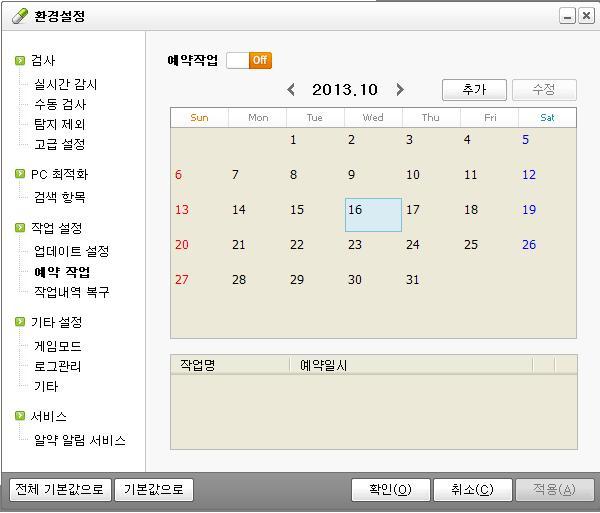600x513 pixels.
Task: Click the 서비스 category label
Action: pos(49,416)
